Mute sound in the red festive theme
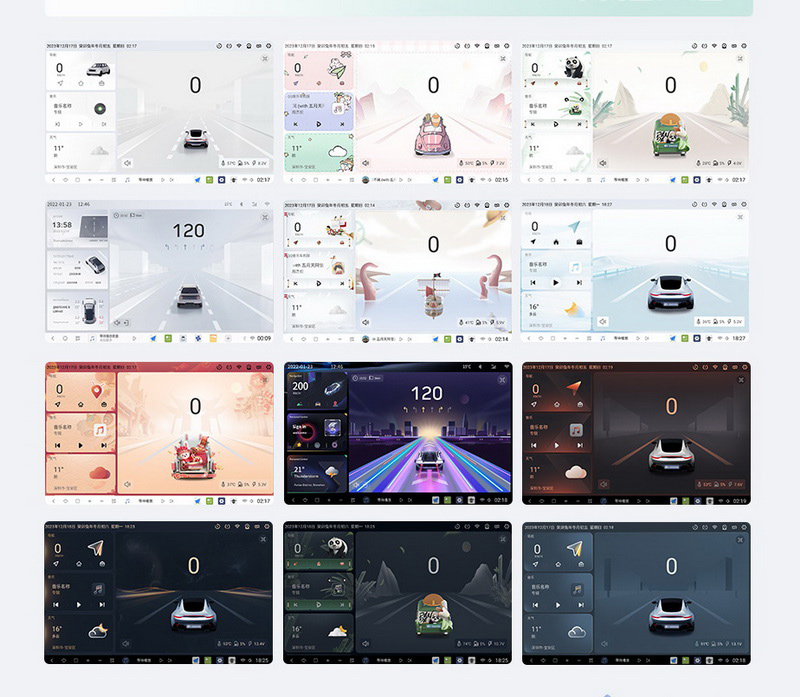 pyautogui.click(x=127, y=484)
